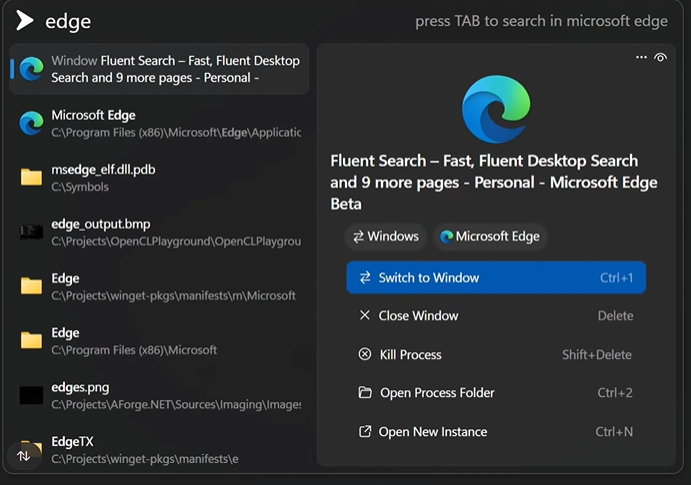Click the preview title "Fluent Search – Fast, Fluent Desktop Search"
The image size is (691, 485).
tap(484, 161)
